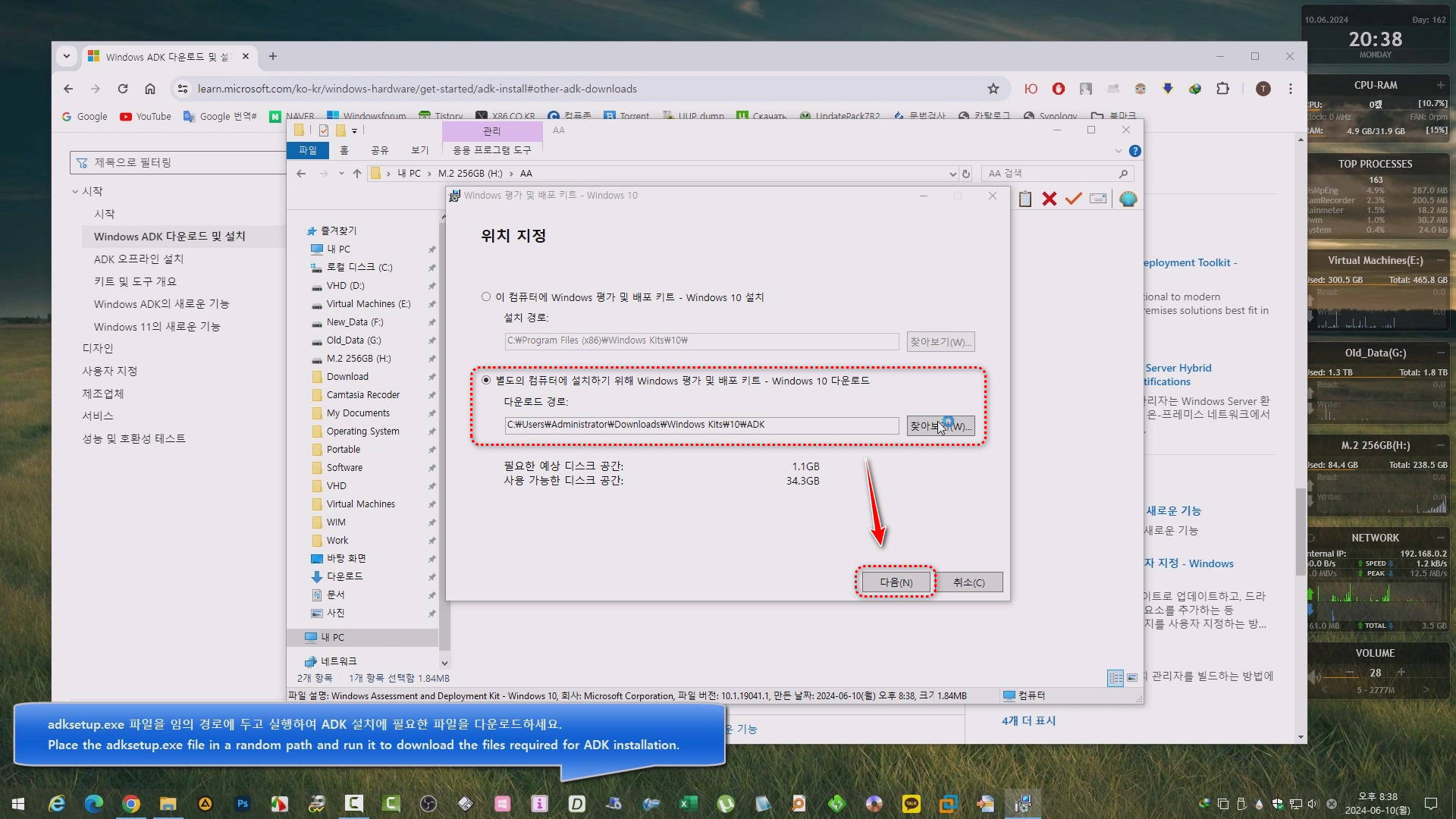Refresh the AA folder view
The width and height of the screenshot is (1456, 819).
[x=965, y=174]
